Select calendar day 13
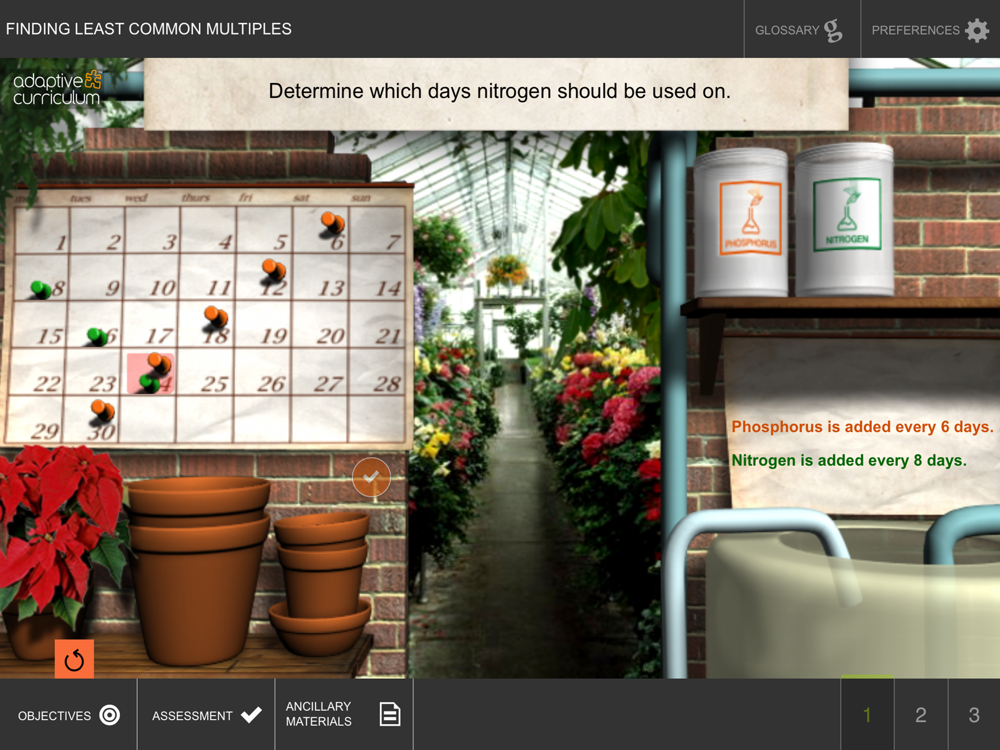Screen dimensions: 1000x750 tap(320, 277)
